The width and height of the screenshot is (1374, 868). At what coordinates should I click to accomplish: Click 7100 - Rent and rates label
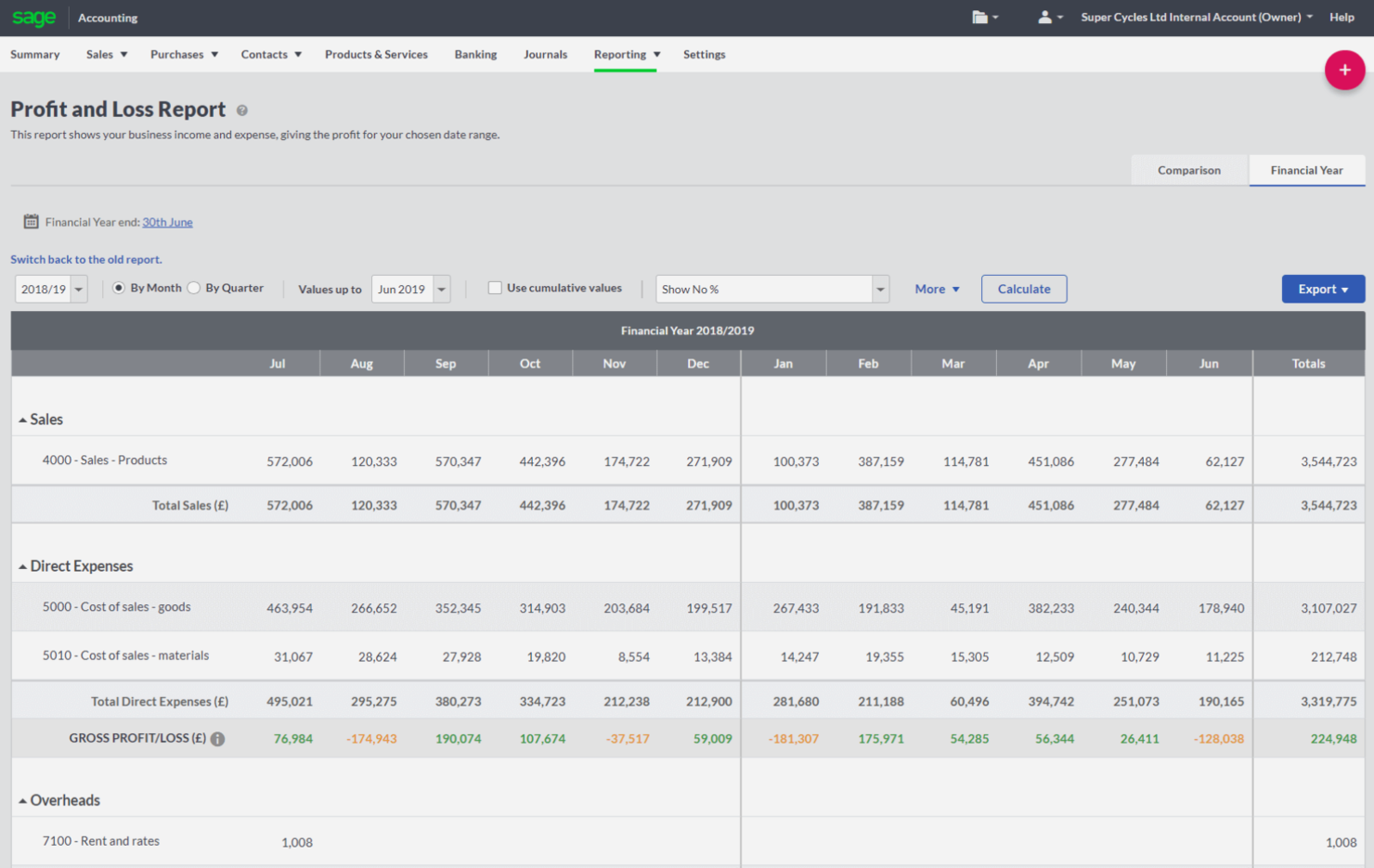click(x=101, y=841)
